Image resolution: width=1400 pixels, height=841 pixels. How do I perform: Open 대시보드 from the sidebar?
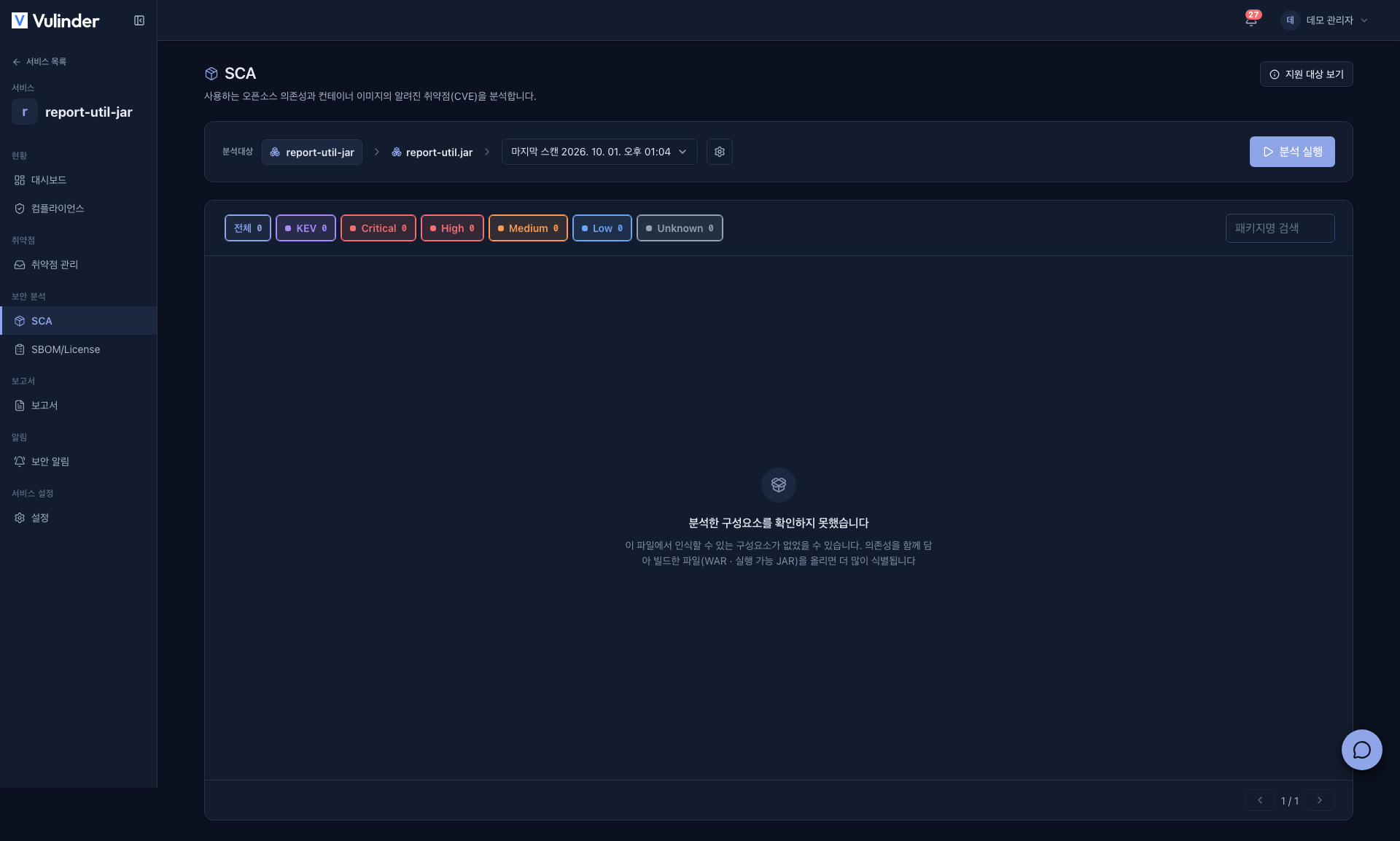click(x=79, y=180)
